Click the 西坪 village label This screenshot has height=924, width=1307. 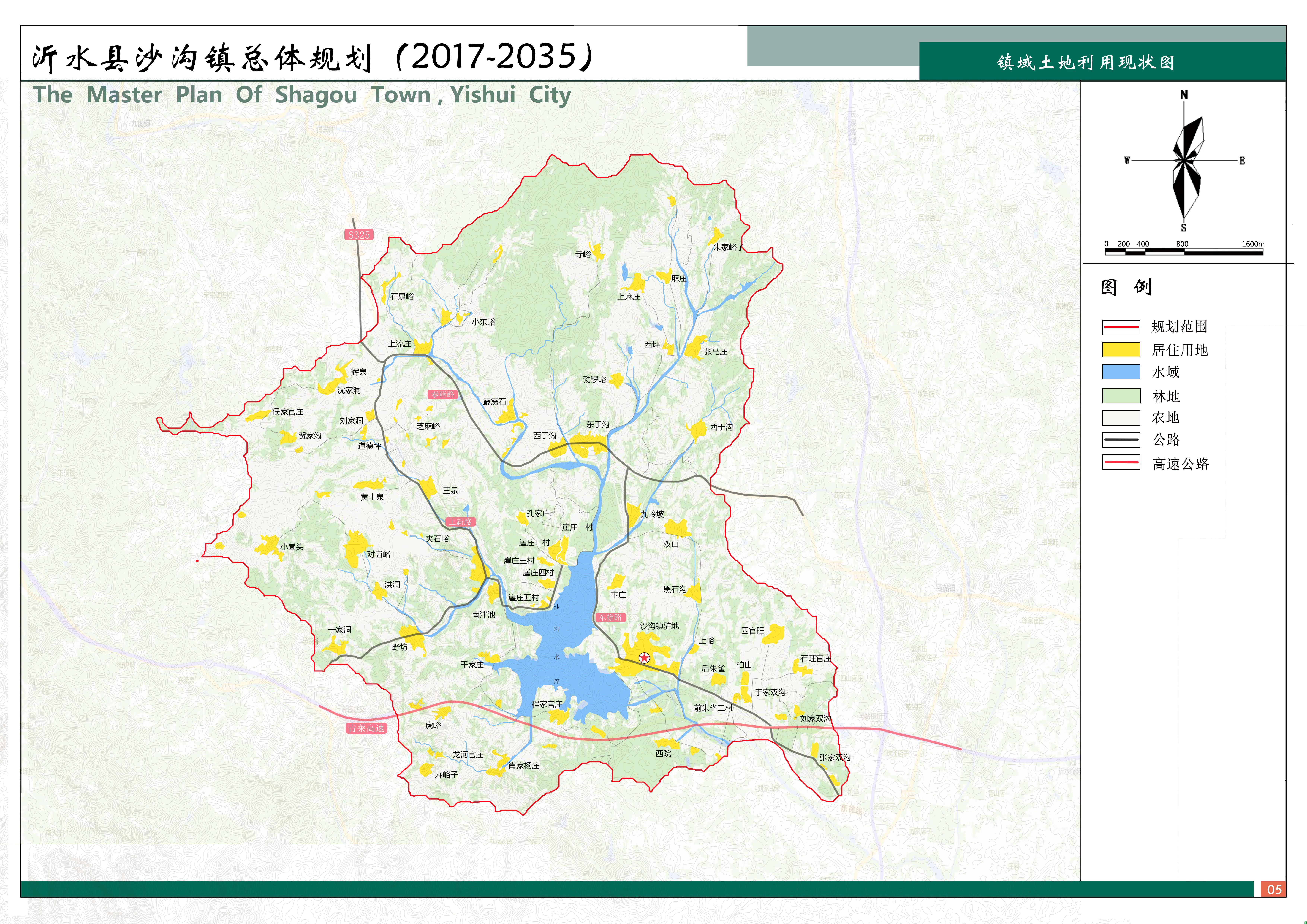tap(652, 345)
